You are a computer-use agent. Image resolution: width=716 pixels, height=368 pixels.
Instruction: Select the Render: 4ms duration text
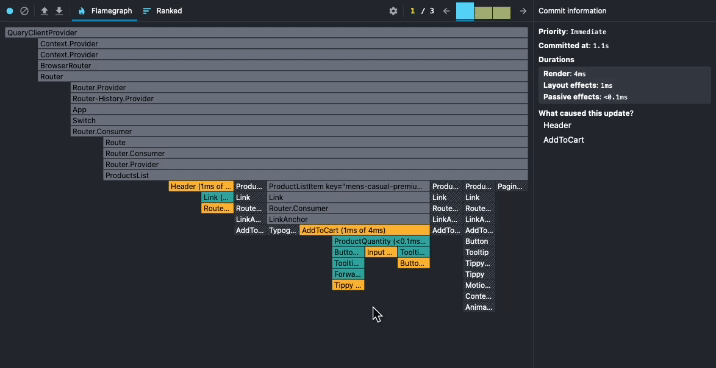pos(564,74)
